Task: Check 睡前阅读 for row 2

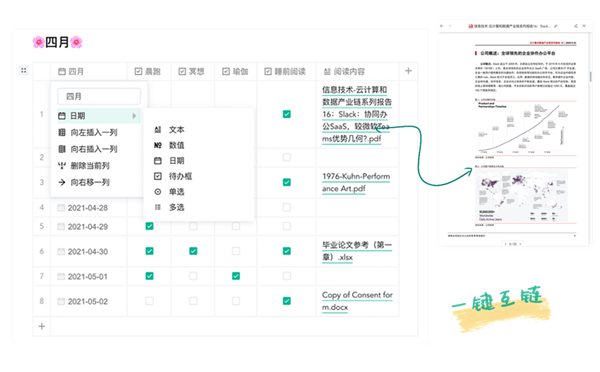Action: [287, 157]
